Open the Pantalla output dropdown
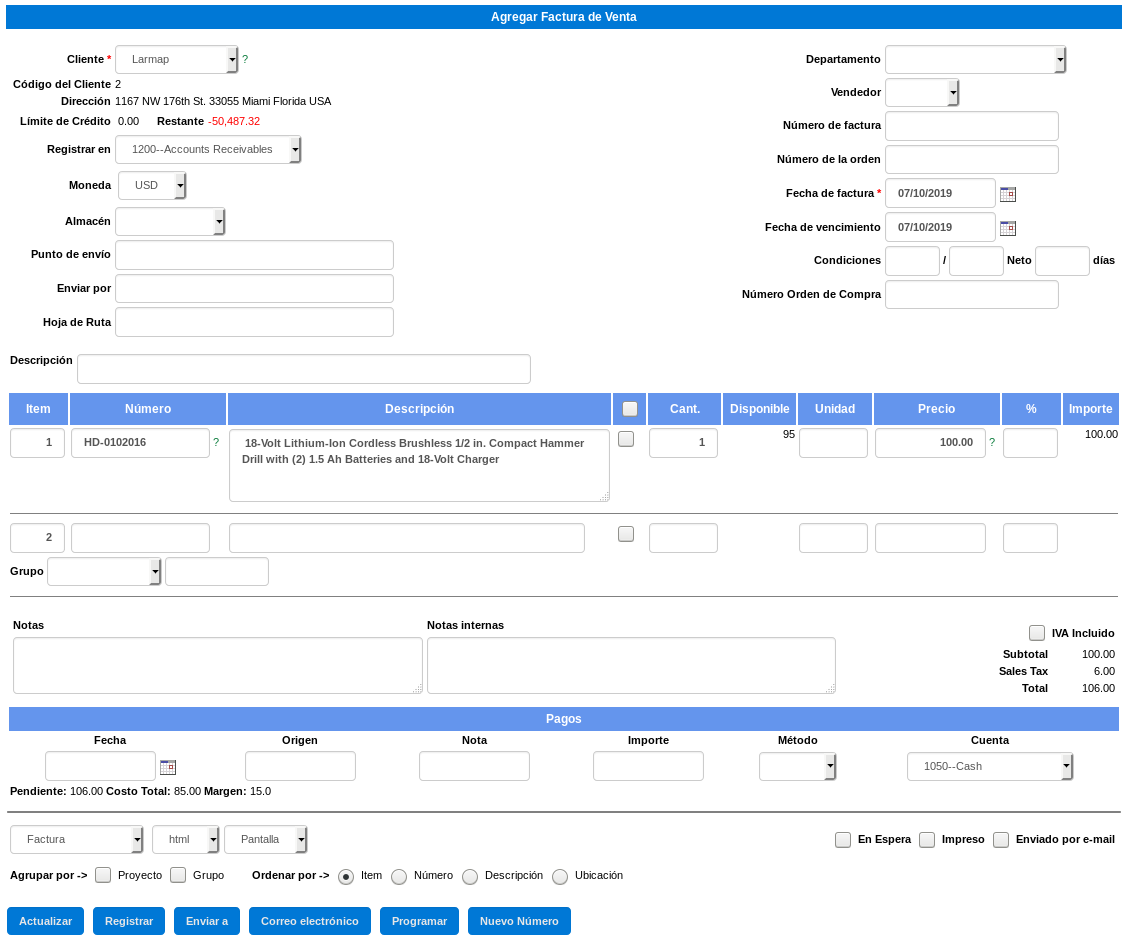 266,839
